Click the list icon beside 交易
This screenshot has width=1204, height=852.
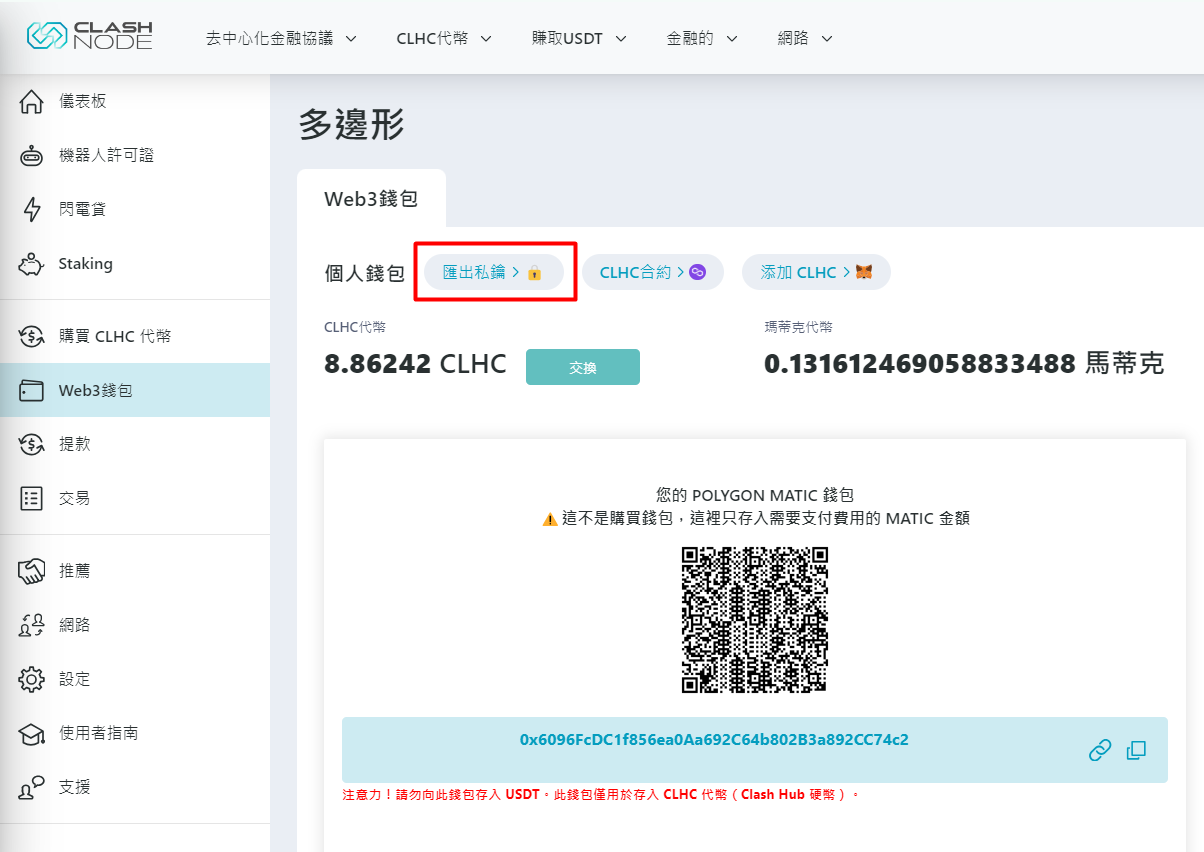[x=32, y=498]
